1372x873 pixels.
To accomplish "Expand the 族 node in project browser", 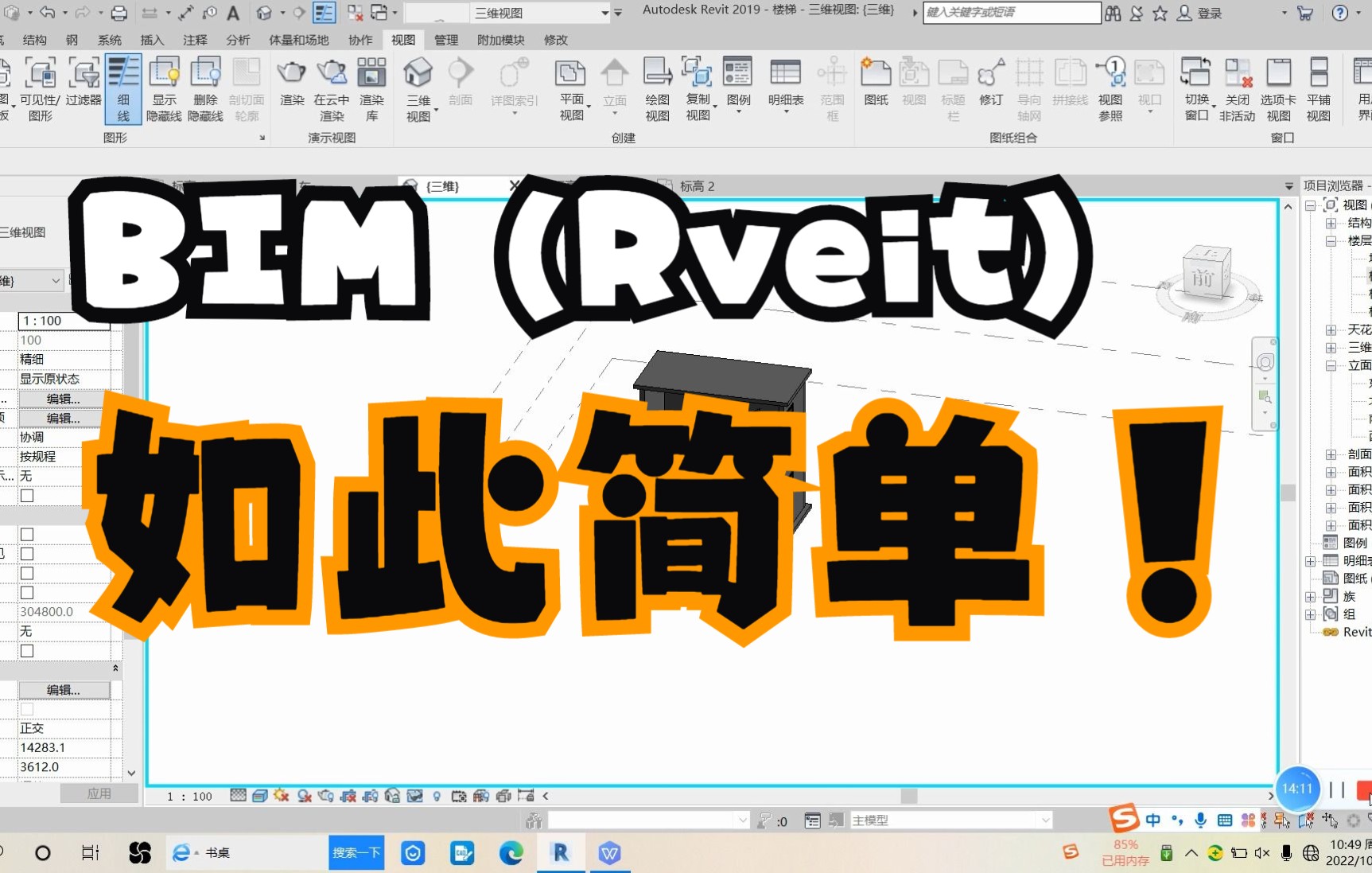I will click(1310, 596).
